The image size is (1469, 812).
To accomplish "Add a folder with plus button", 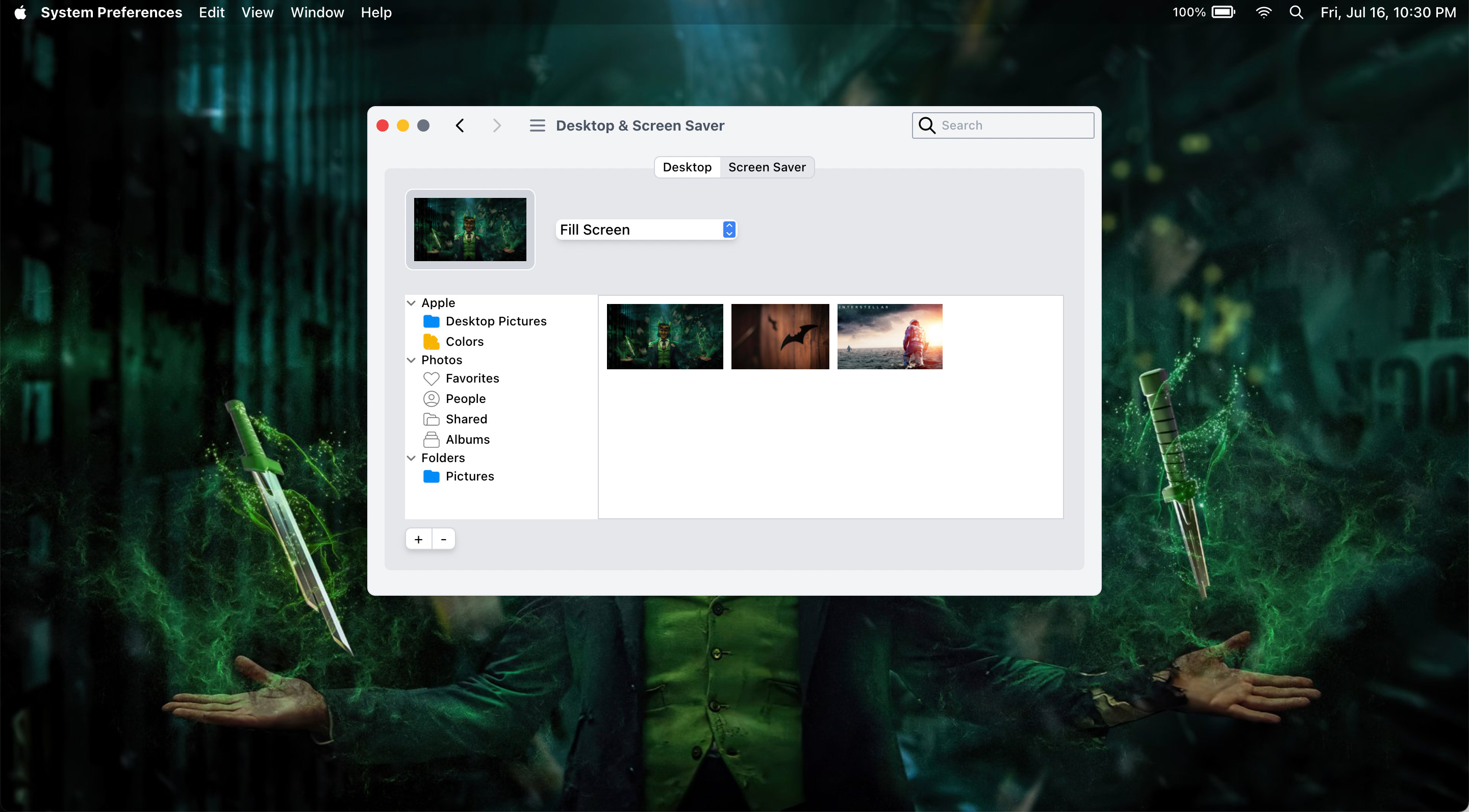I will (419, 539).
